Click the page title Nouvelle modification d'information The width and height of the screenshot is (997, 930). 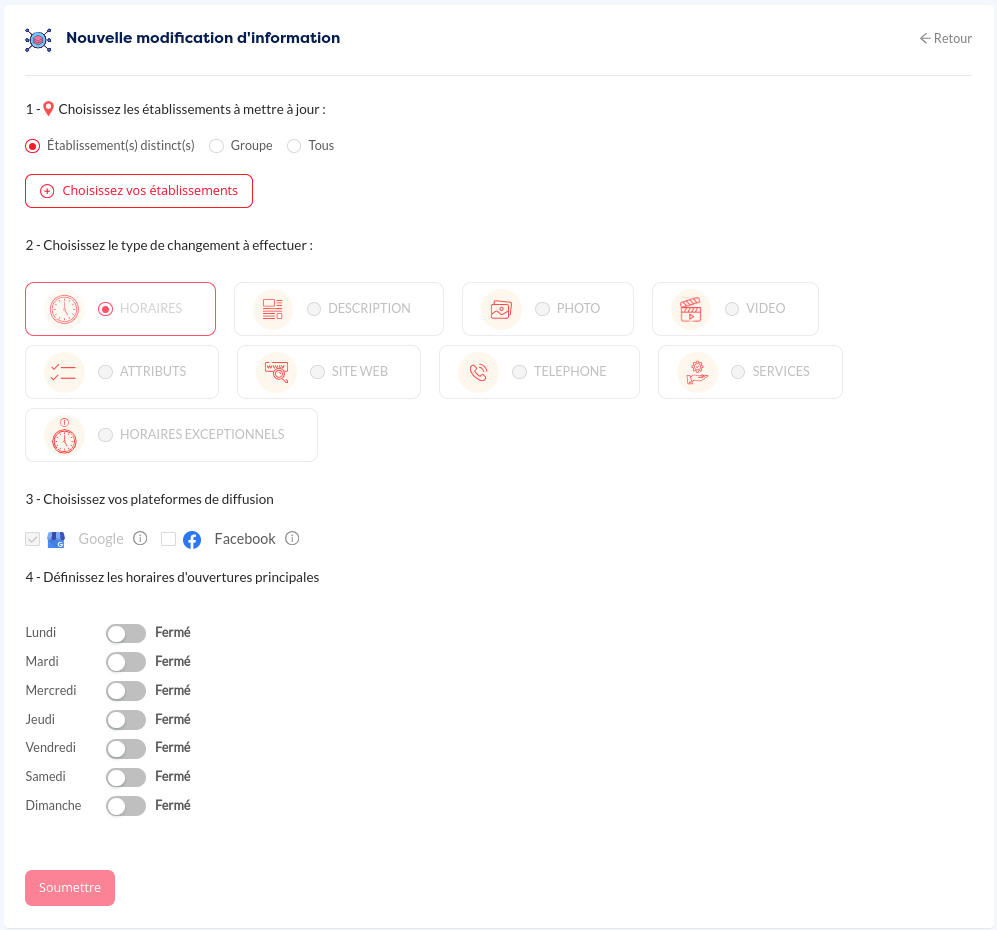pyautogui.click(x=203, y=38)
